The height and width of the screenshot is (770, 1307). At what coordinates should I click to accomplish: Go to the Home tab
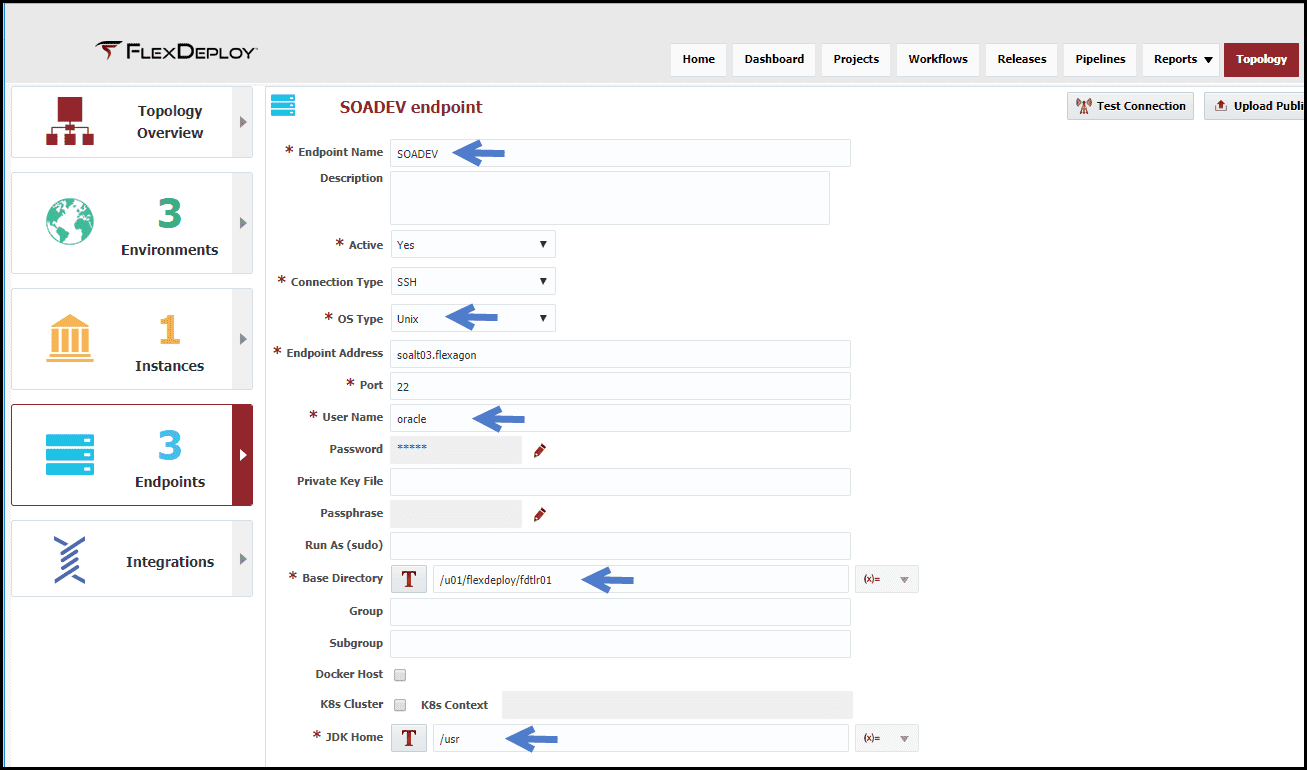click(x=699, y=60)
